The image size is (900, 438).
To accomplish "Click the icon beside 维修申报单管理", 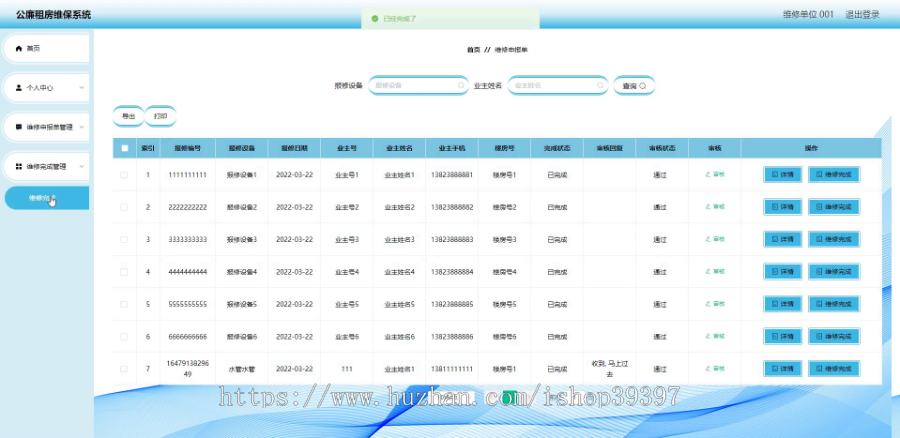I will click(19, 127).
